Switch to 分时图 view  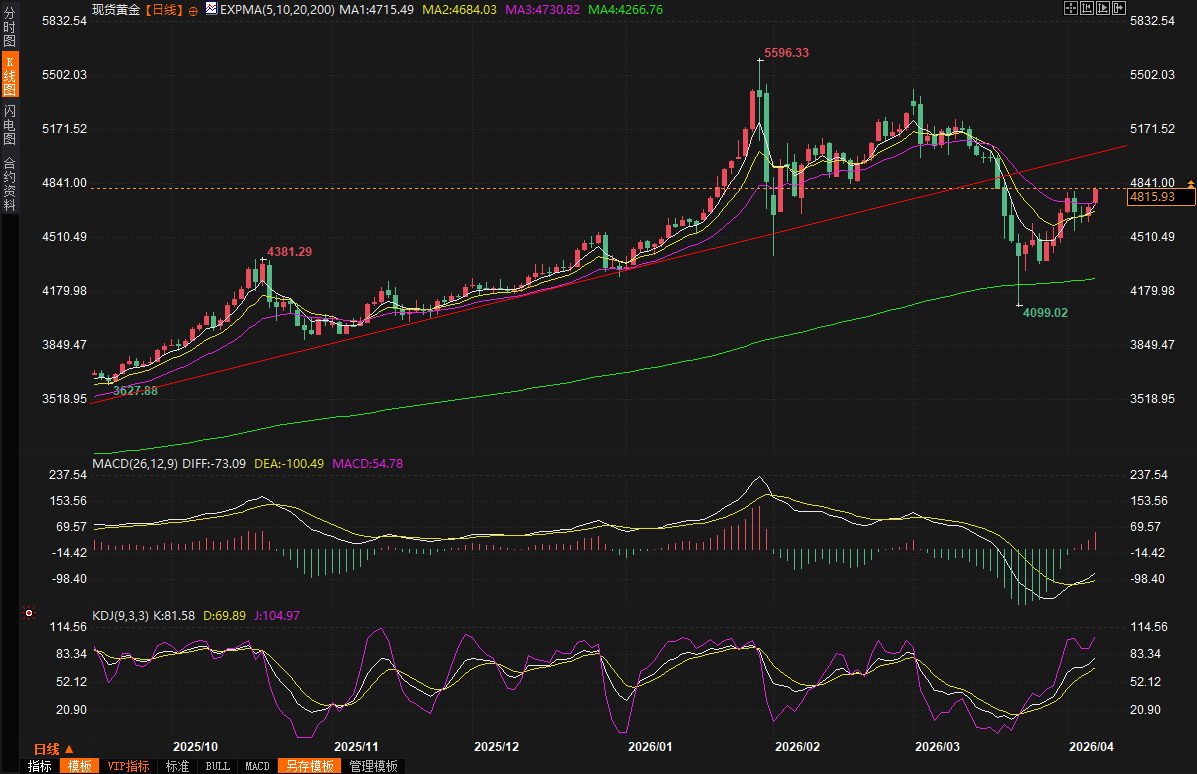(9, 28)
